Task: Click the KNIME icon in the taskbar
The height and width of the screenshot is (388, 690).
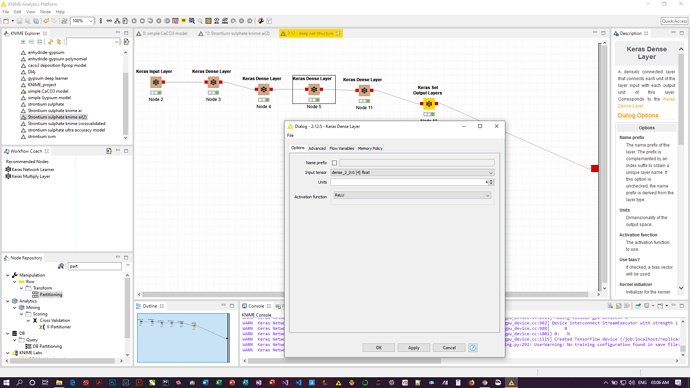Action: click(511, 383)
